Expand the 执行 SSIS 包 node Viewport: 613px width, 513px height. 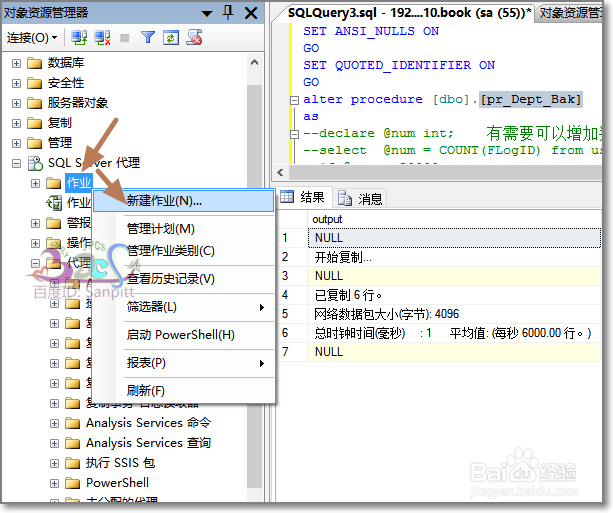pyautogui.click(x=54, y=463)
